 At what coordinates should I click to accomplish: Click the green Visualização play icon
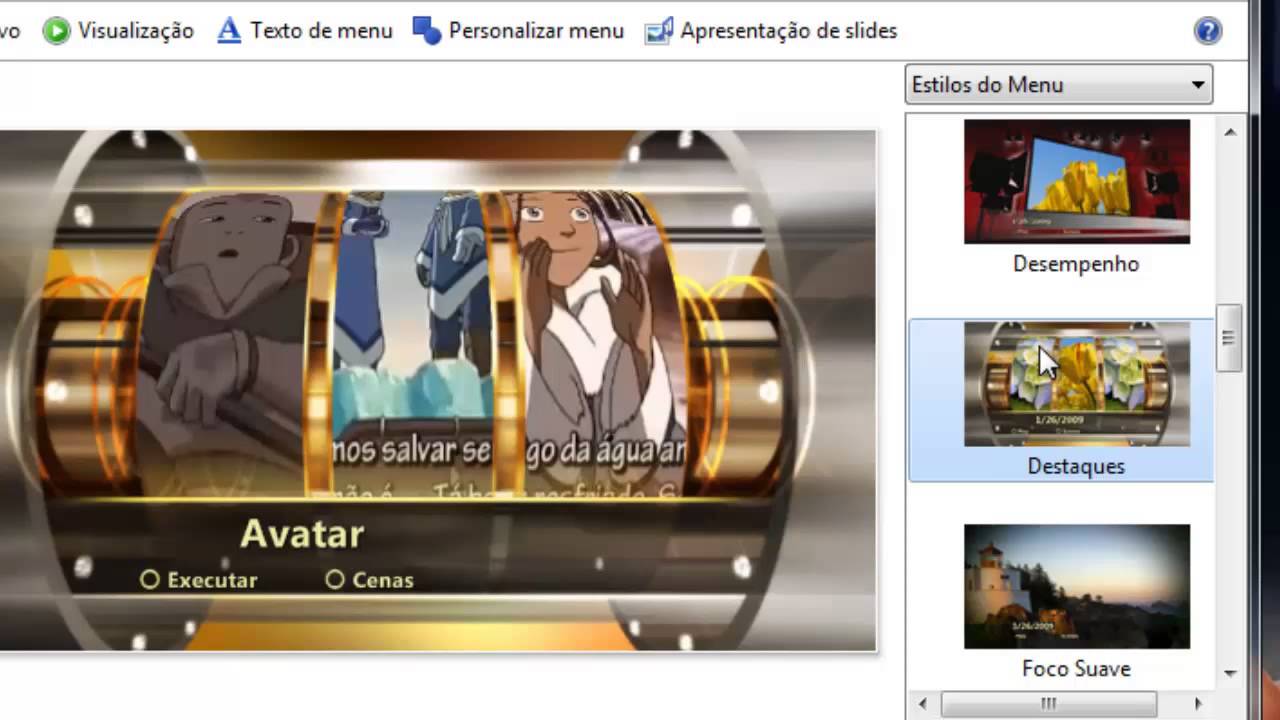pyautogui.click(x=57, y=31)
